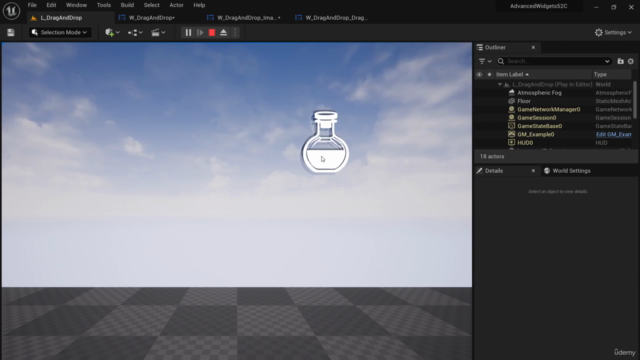Image resolution: width=640 pixels, height=360 pixels.
Task: Open play options three-dot menu
Action: 235,32
